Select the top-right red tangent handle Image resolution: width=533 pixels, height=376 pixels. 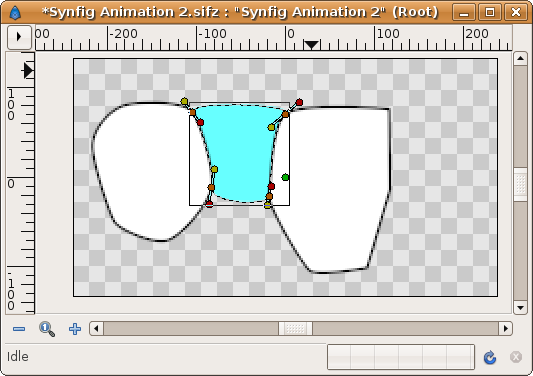299,102
